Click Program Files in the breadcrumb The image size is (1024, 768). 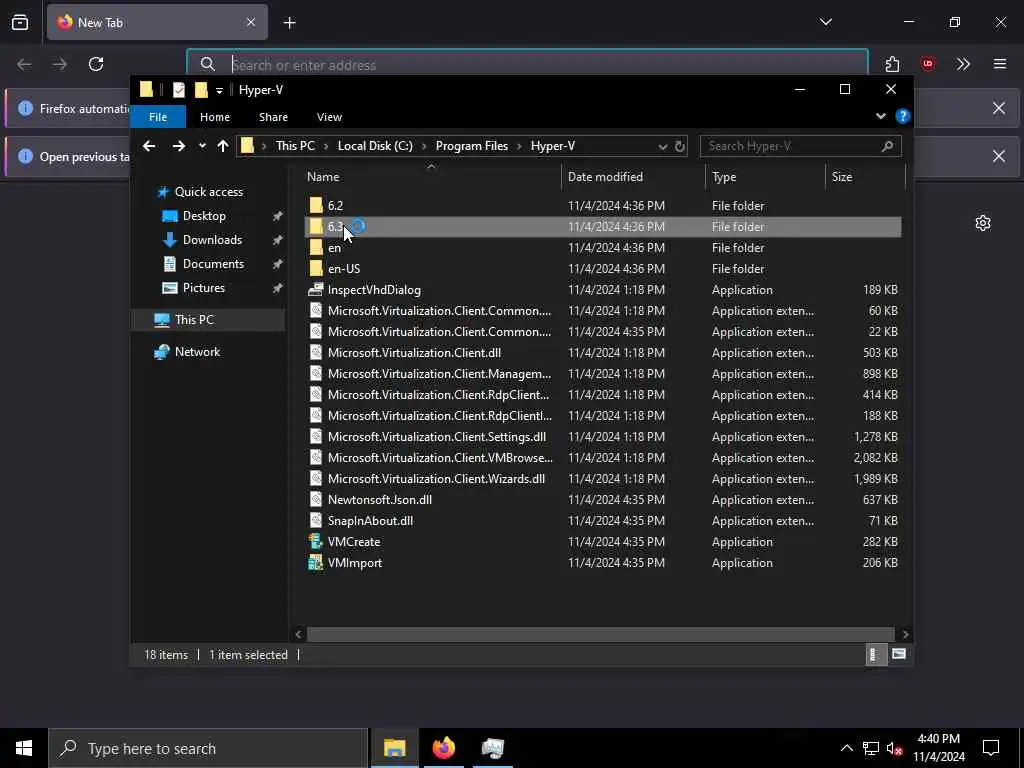tap(472, 146)
